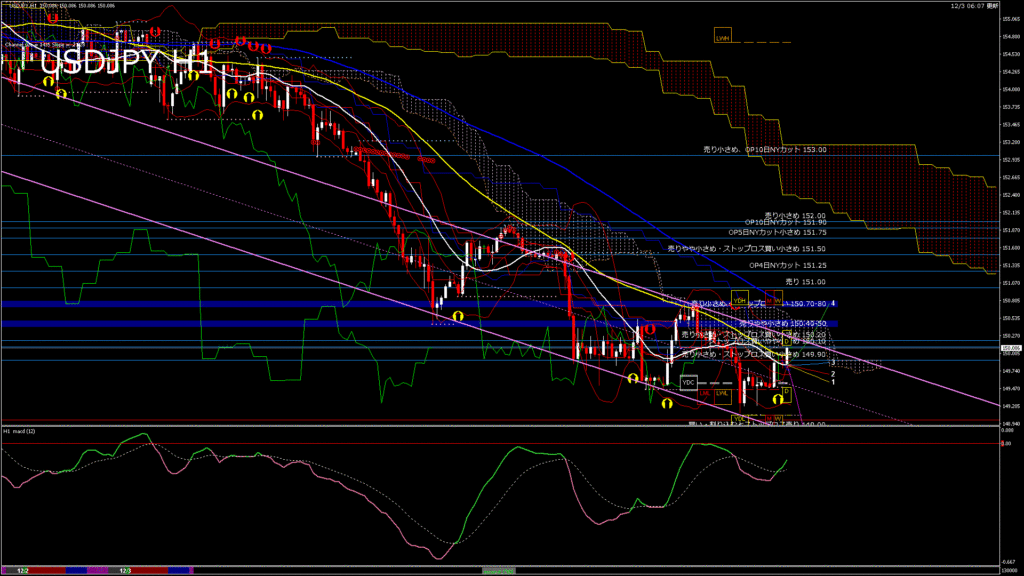Click the lowest yellow up-arrow signal marker

tap(667, 404)
